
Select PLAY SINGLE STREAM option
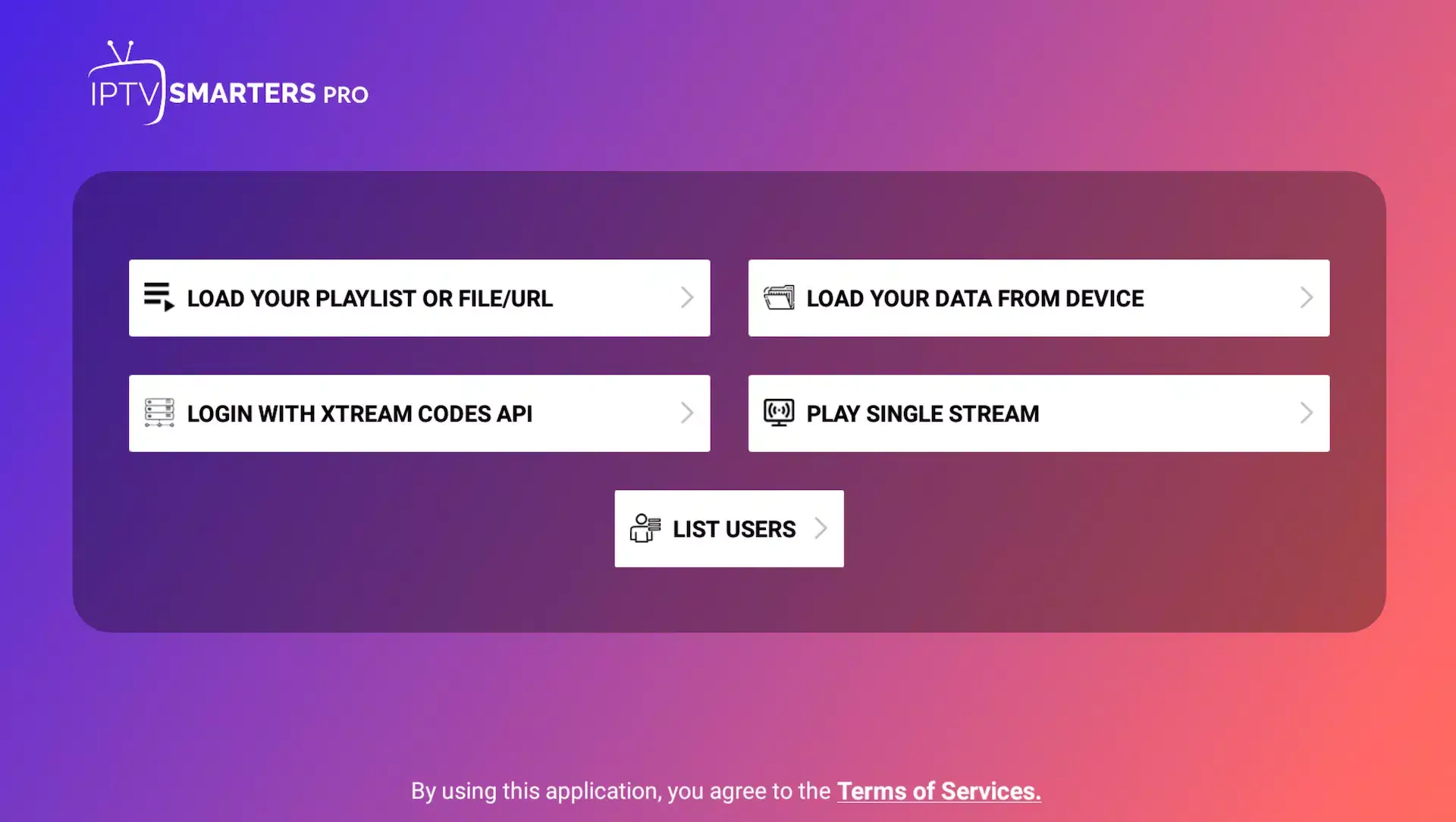(x=1038, y=413)
